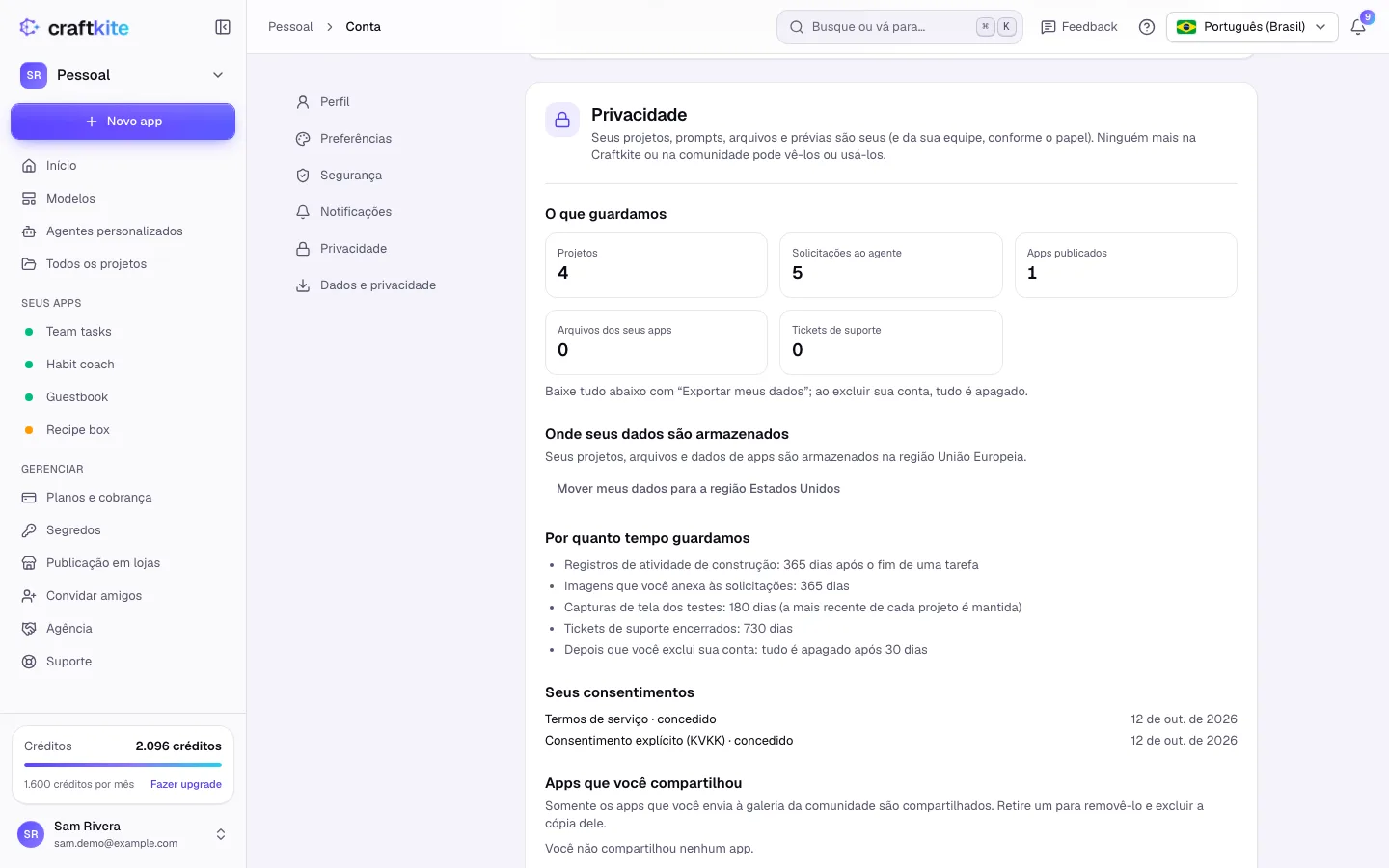Open Todos os projetos
The height and width of the screenshot is (868, 1389).
(123, 264)
